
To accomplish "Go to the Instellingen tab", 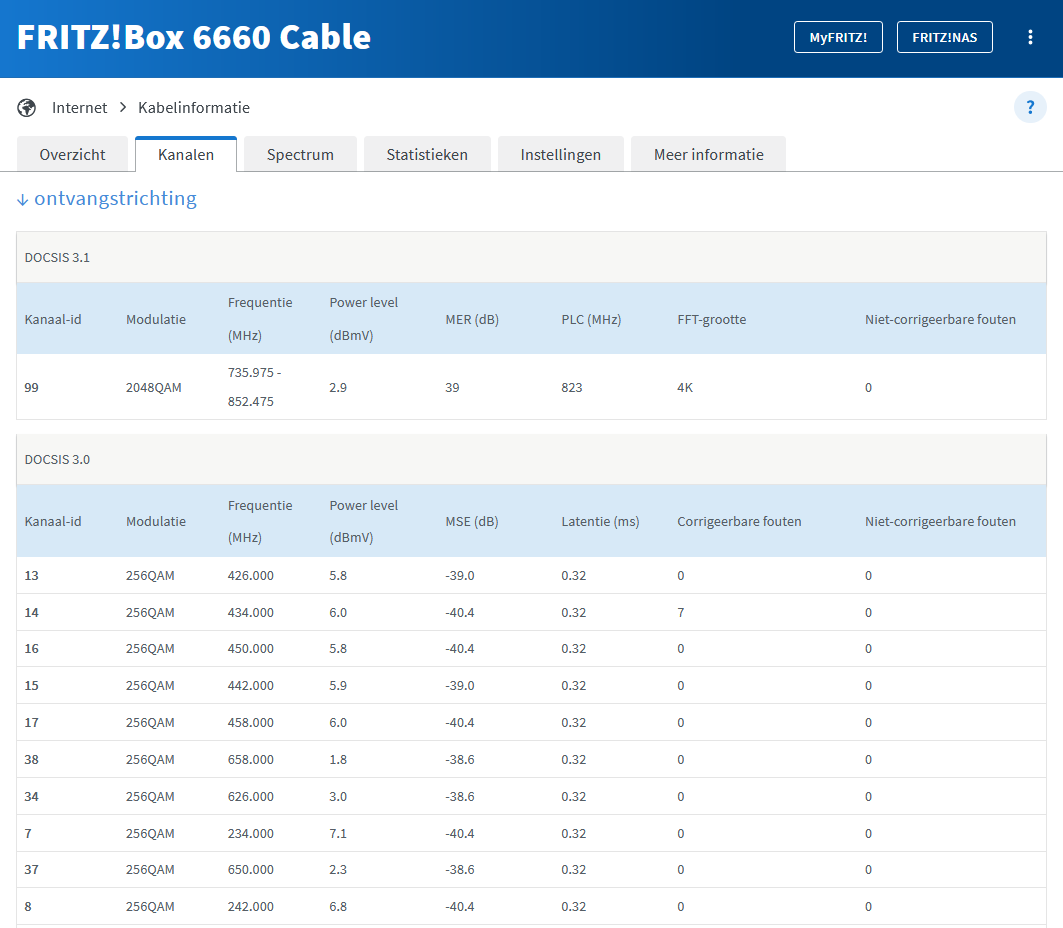I will click(560, 155).
